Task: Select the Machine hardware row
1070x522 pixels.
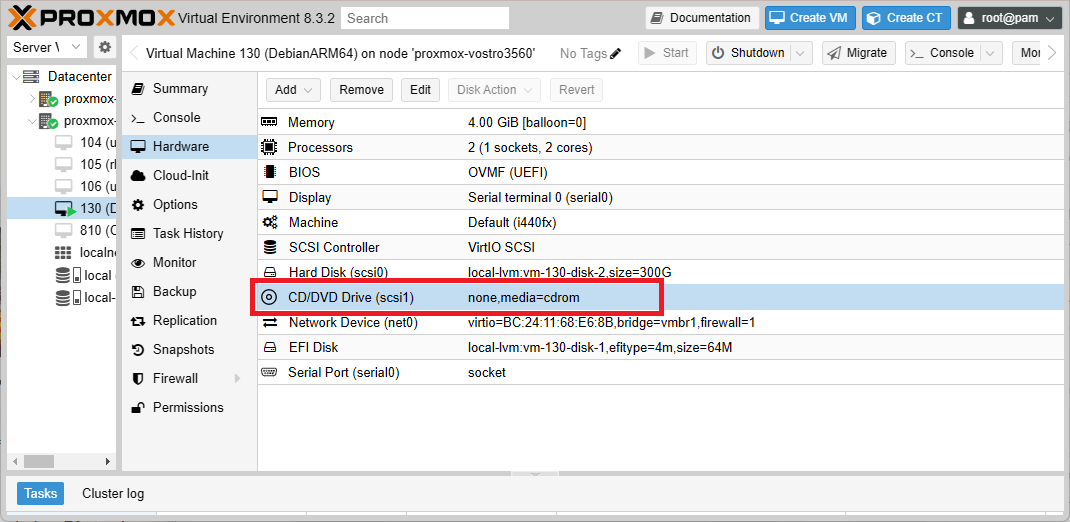Action: pos(663,222)
